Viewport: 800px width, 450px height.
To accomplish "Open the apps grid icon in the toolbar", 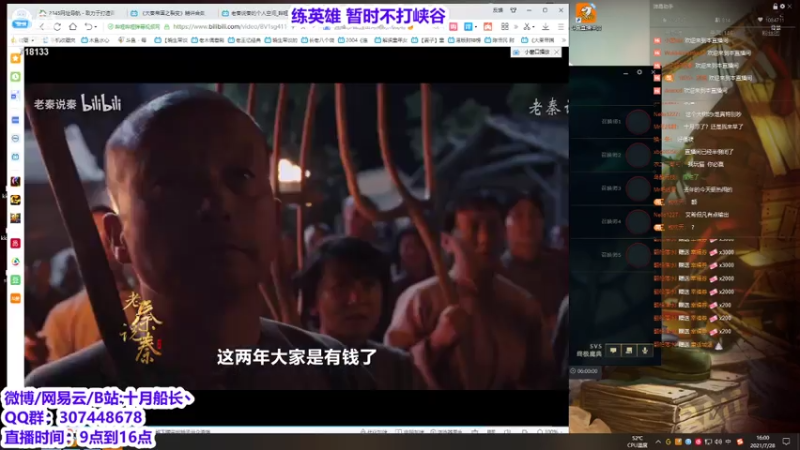I will click(505, 27).
